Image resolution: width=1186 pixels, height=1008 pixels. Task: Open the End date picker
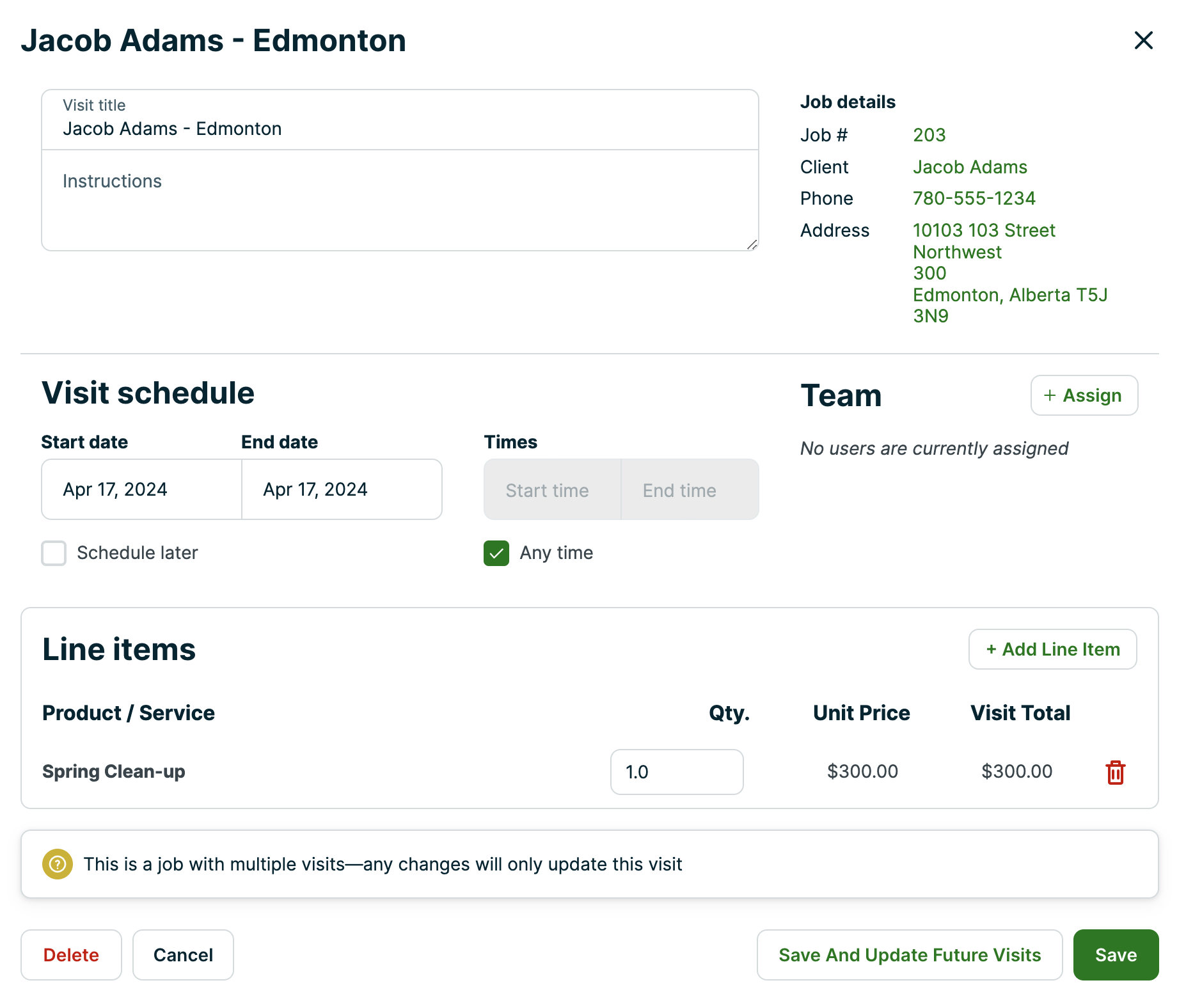(342, 489)
